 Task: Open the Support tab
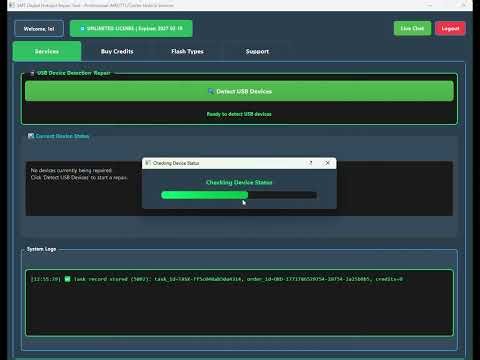[257, 51]
